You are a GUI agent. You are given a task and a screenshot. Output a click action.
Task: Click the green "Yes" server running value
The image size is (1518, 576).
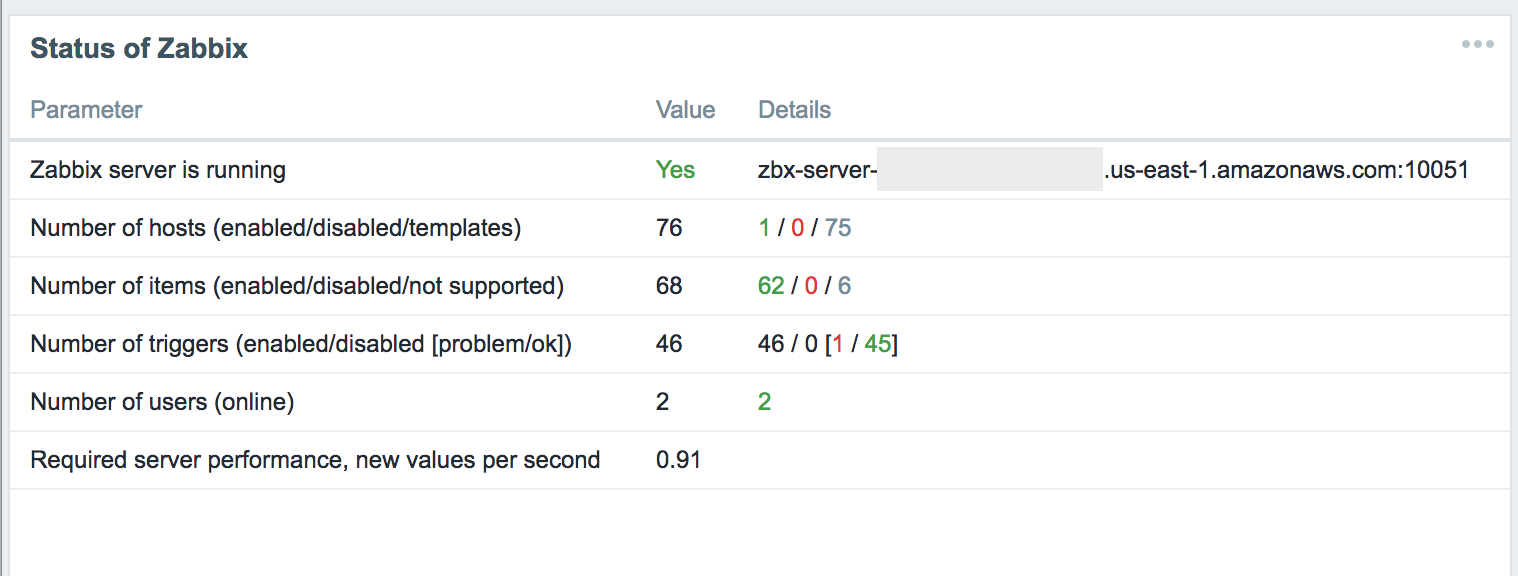pyautogui.click(x=675, y=170)
